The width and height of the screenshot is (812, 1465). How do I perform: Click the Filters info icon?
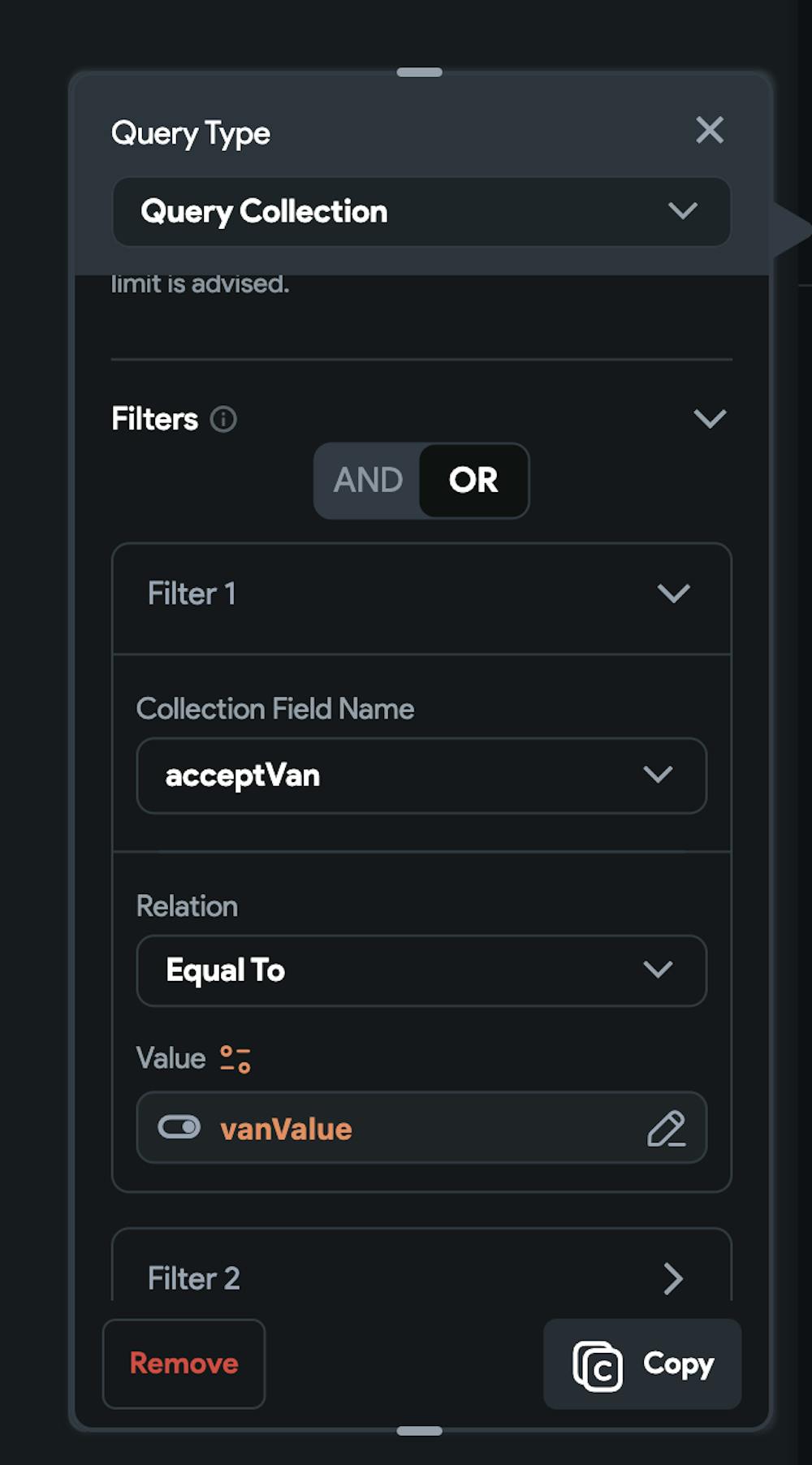[x=223, y=419]
